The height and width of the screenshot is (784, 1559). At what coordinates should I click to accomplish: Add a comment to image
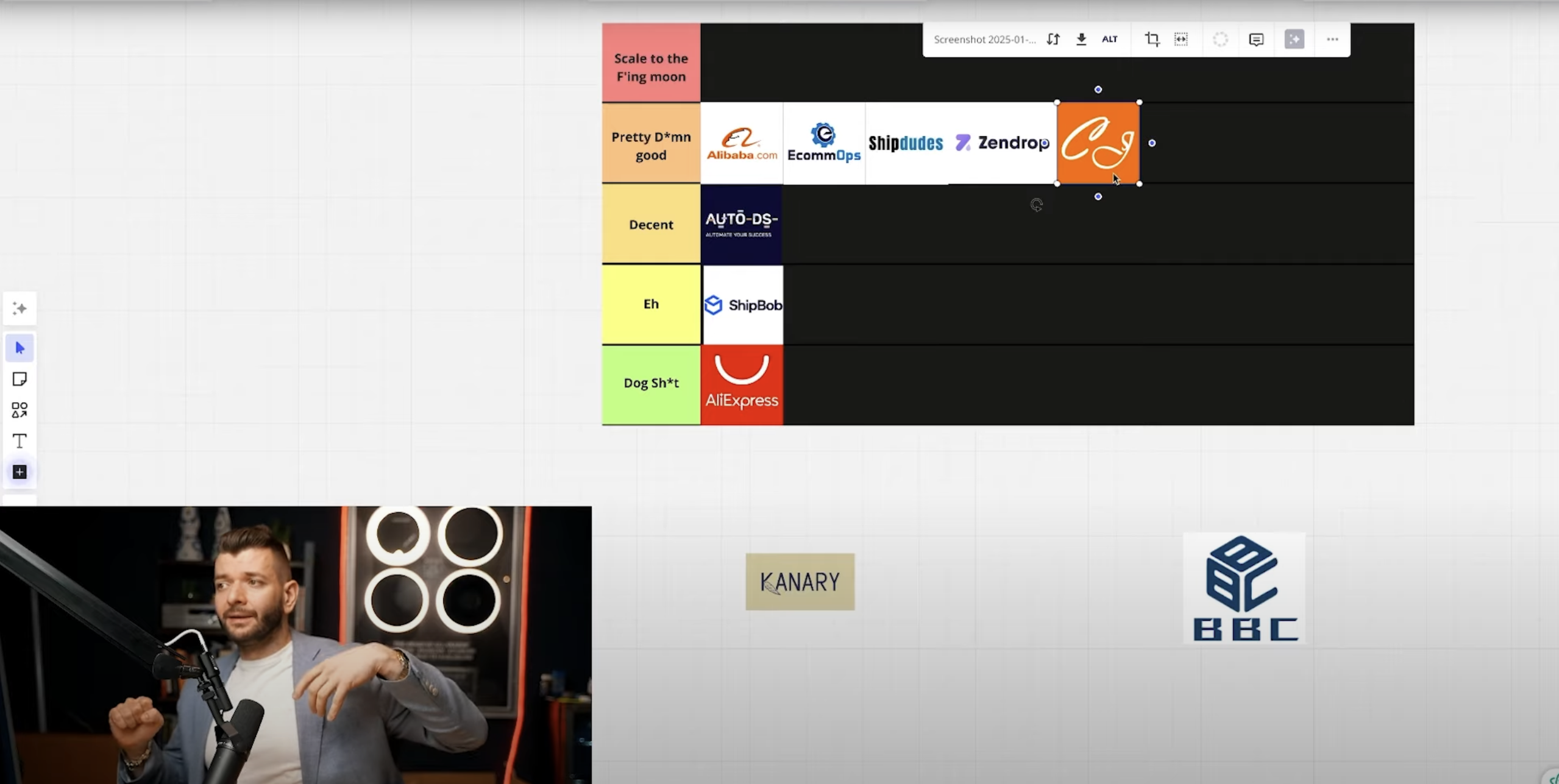click(x=1256, y=40)
